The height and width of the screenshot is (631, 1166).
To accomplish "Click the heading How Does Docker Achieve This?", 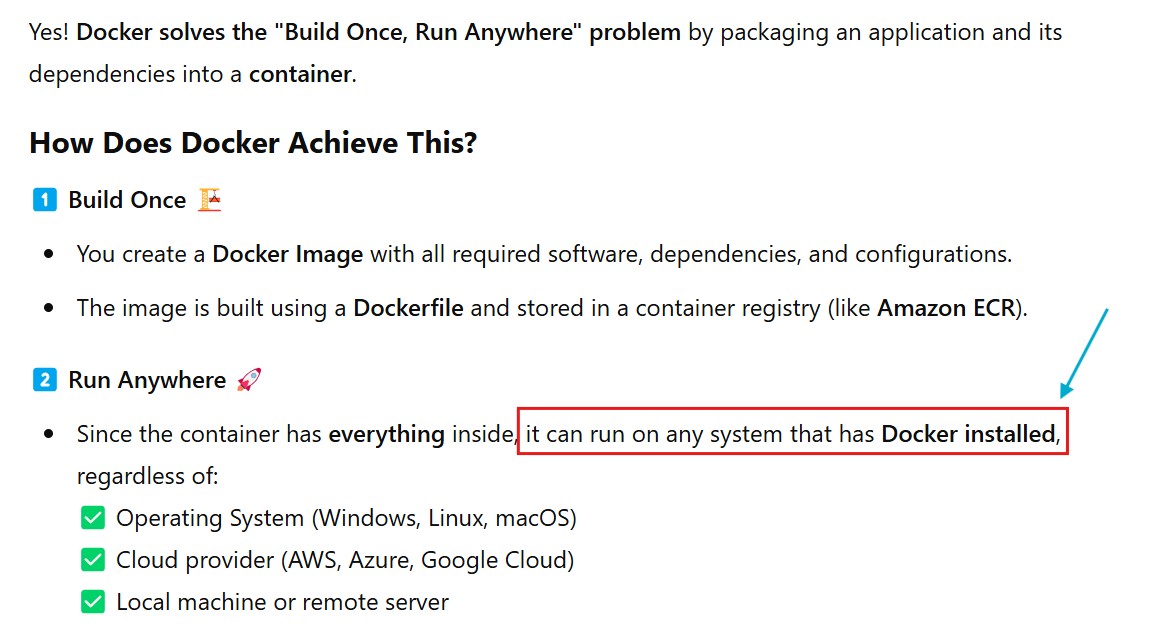I will coord(253,143).
